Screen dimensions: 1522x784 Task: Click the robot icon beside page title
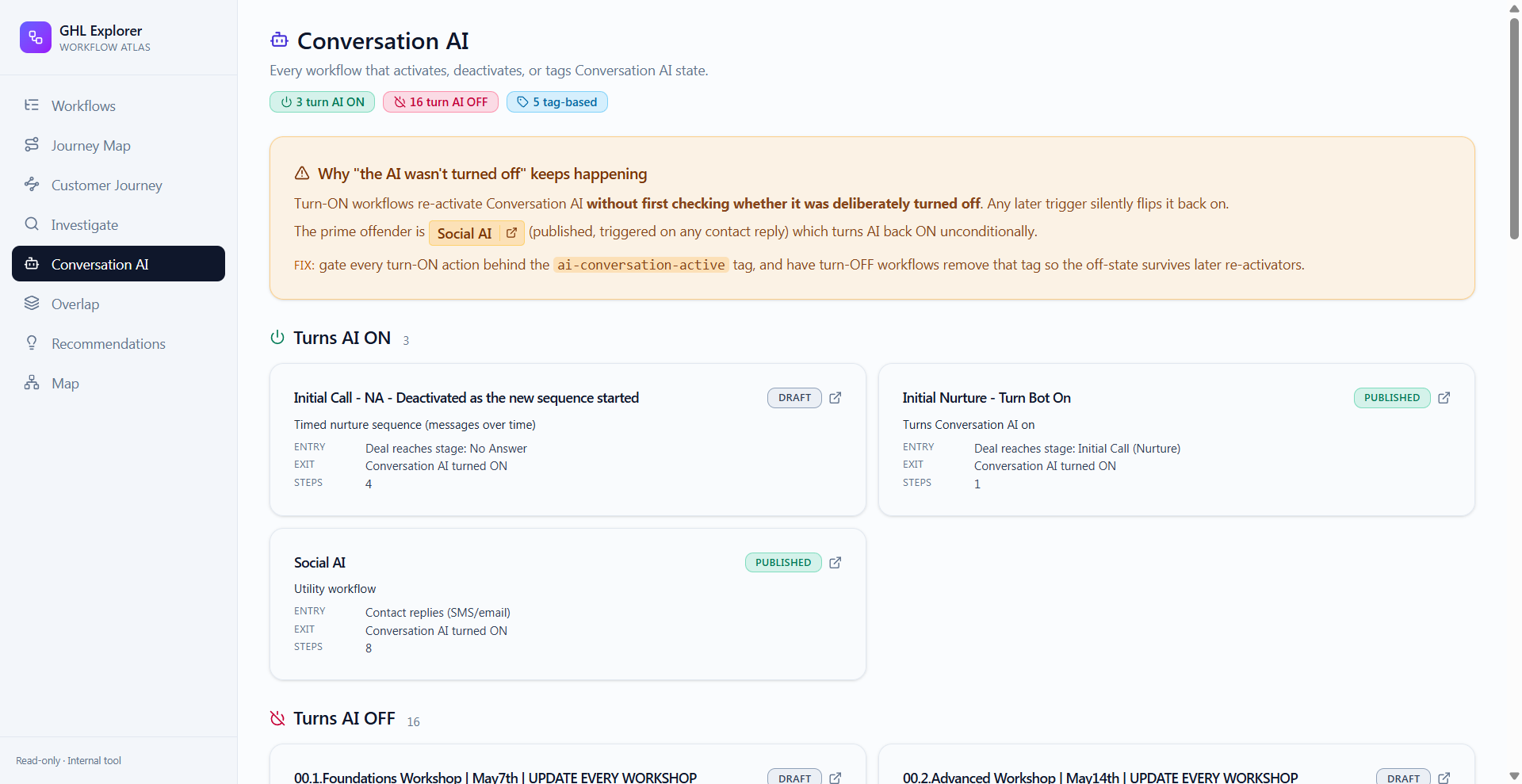click(279, 40)
